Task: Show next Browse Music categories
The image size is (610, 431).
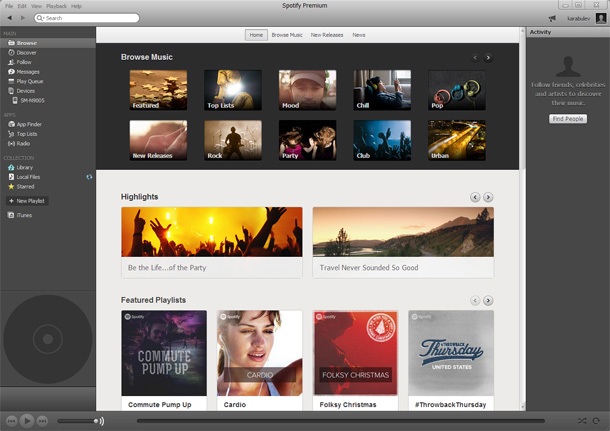Action: coord(488,58)
